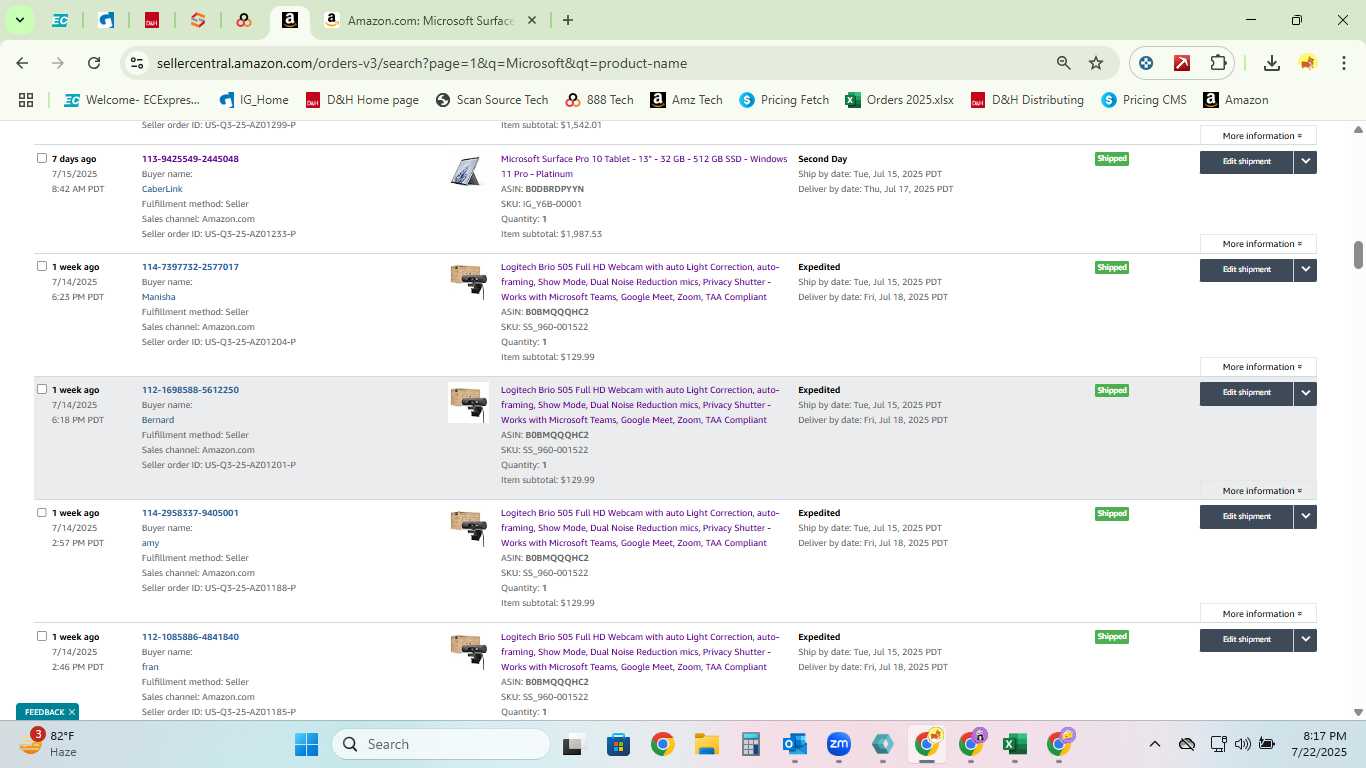The width and height of the screenshot is (1366, 768).
Task: Open Microsoft Store from taskbar
Action: [x=618, y=744]
